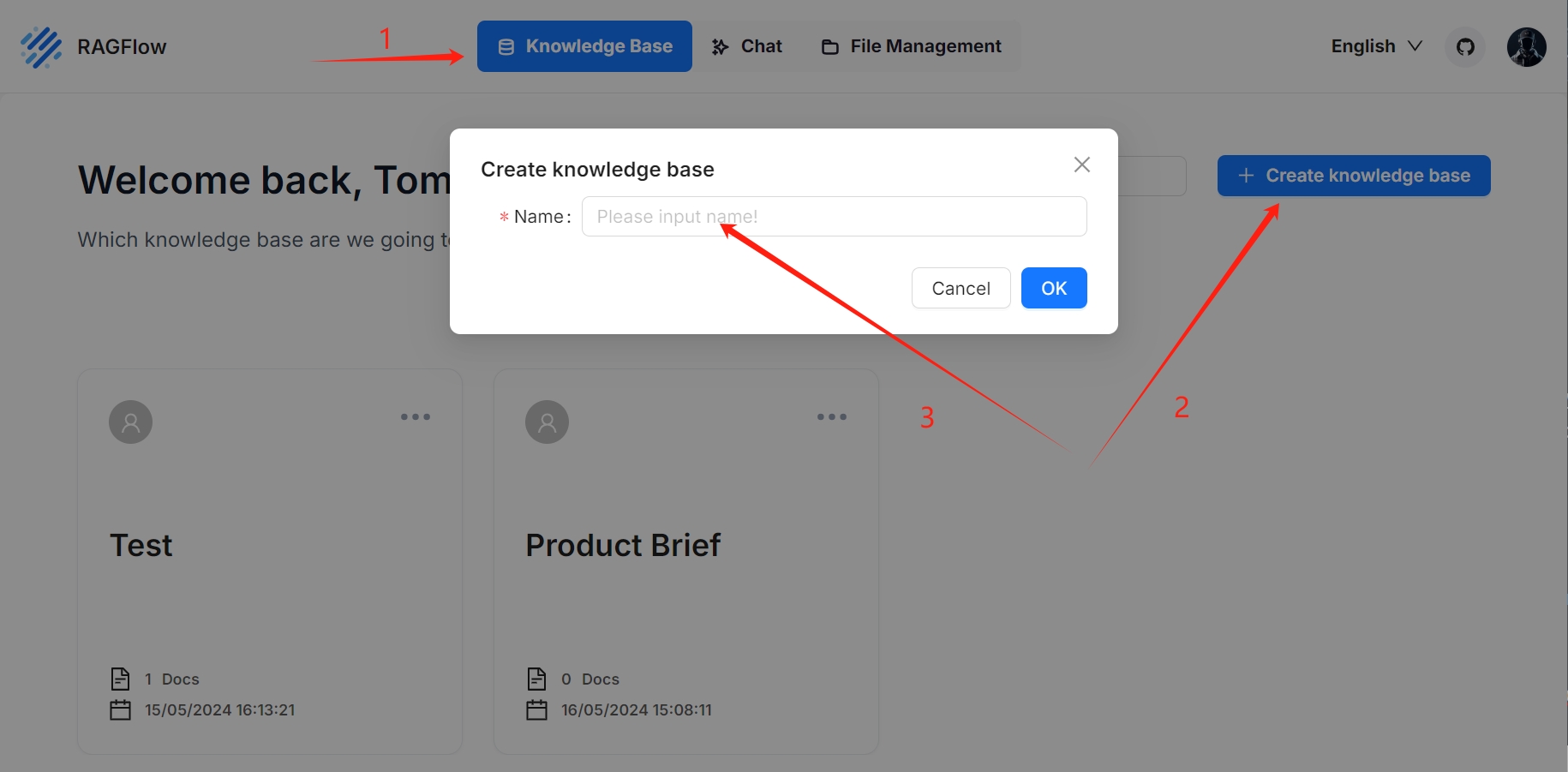
Task: Click the OK button in the dialog
Action: pyautogui.click(x=1054, y=288)
